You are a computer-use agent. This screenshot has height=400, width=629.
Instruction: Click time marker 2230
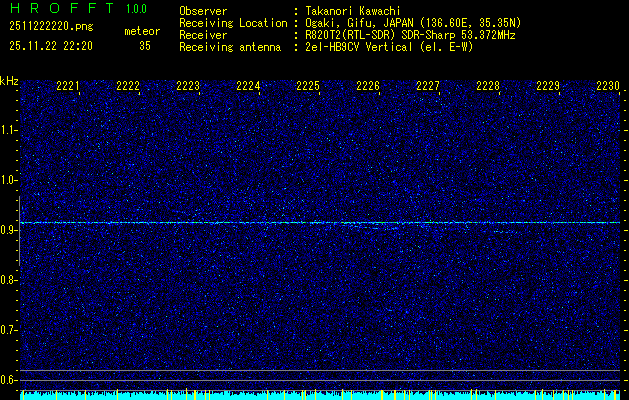point(608,86)
